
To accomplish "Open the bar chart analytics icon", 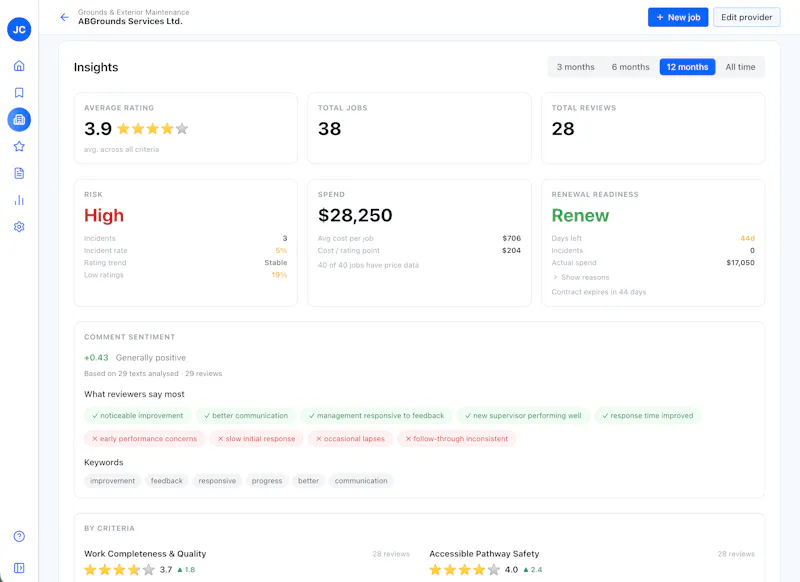I will [19, 200].
